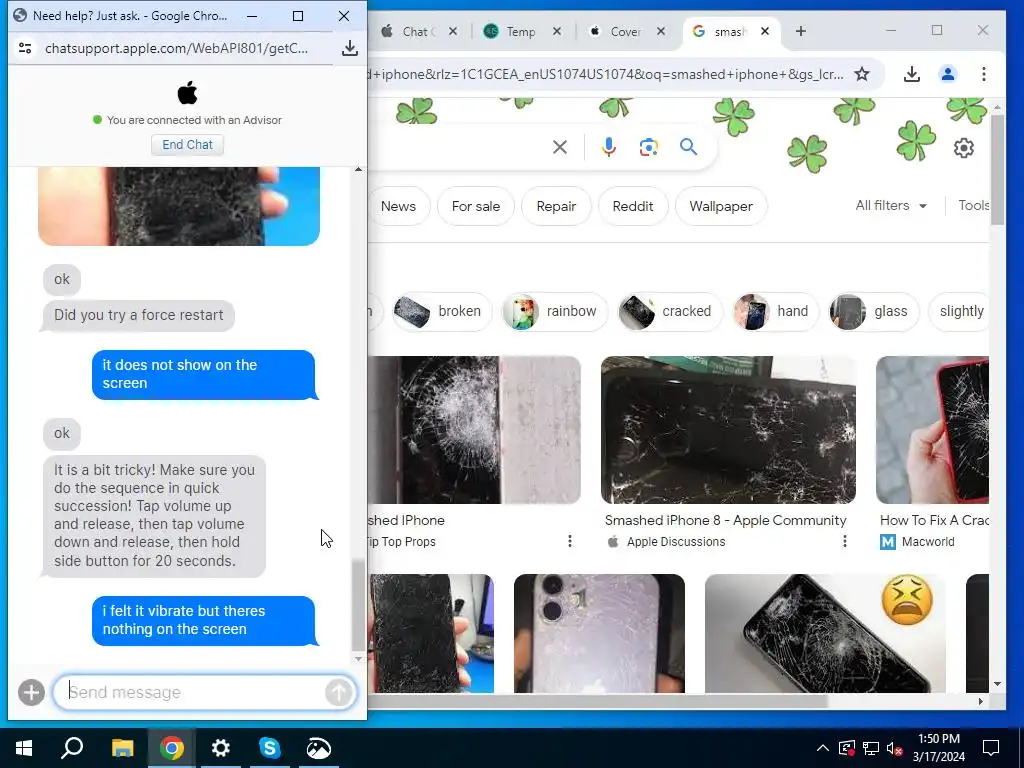Click the blue magnifier search icon
Viewport: 1024px width, 768px height.
pos(688,147)
